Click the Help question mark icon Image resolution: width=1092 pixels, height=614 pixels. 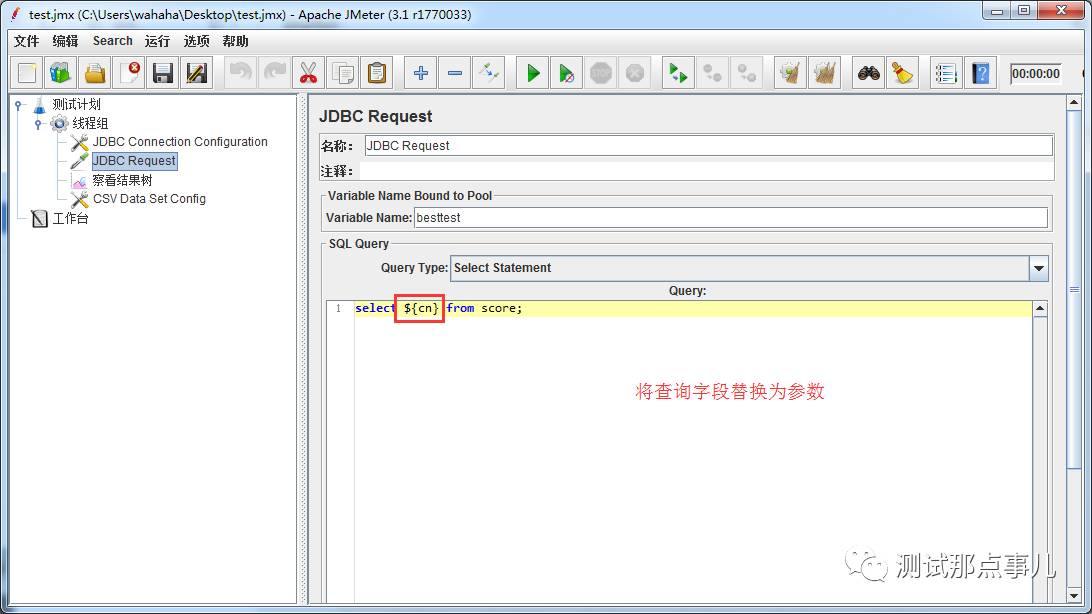[981, 73]
